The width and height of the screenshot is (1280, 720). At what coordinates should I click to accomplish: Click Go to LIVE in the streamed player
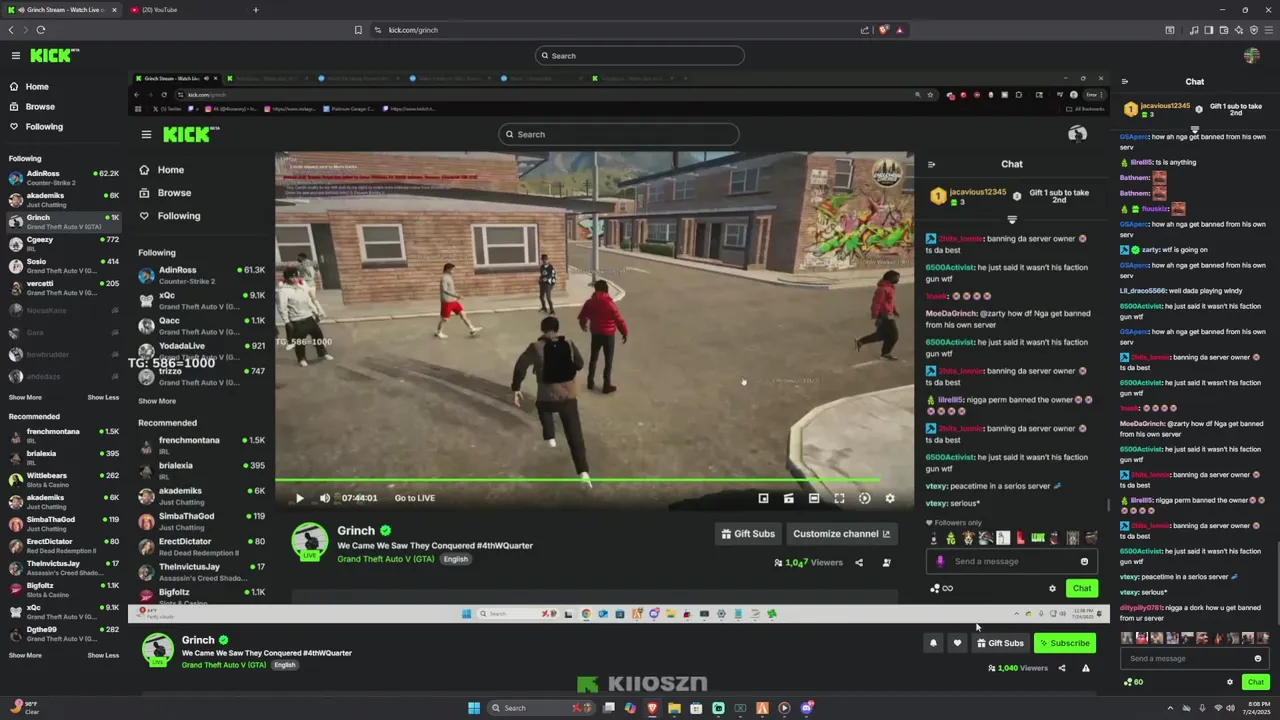coord(414,498)
